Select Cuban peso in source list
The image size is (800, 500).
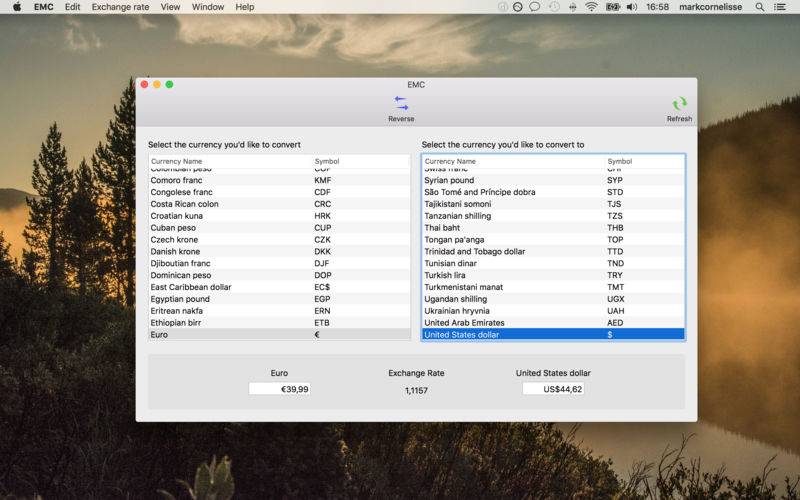click(x=279, y=228)
